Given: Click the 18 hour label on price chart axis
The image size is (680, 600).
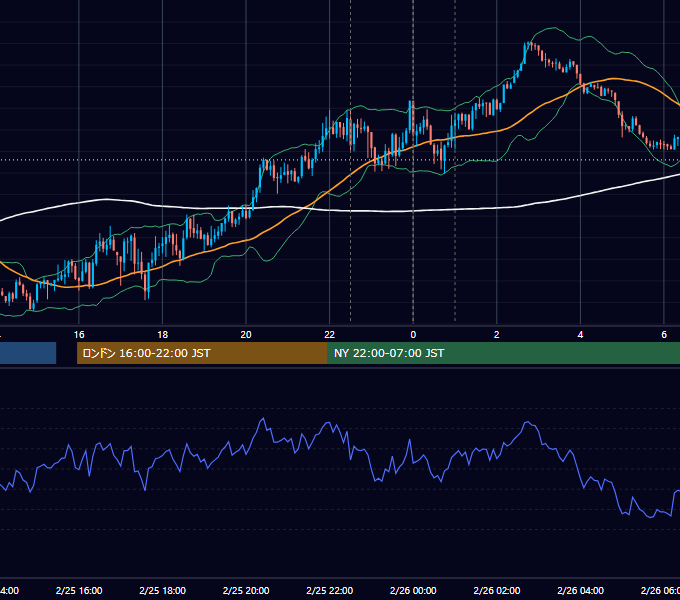Looking at the screenshot, I should [163, 335].
